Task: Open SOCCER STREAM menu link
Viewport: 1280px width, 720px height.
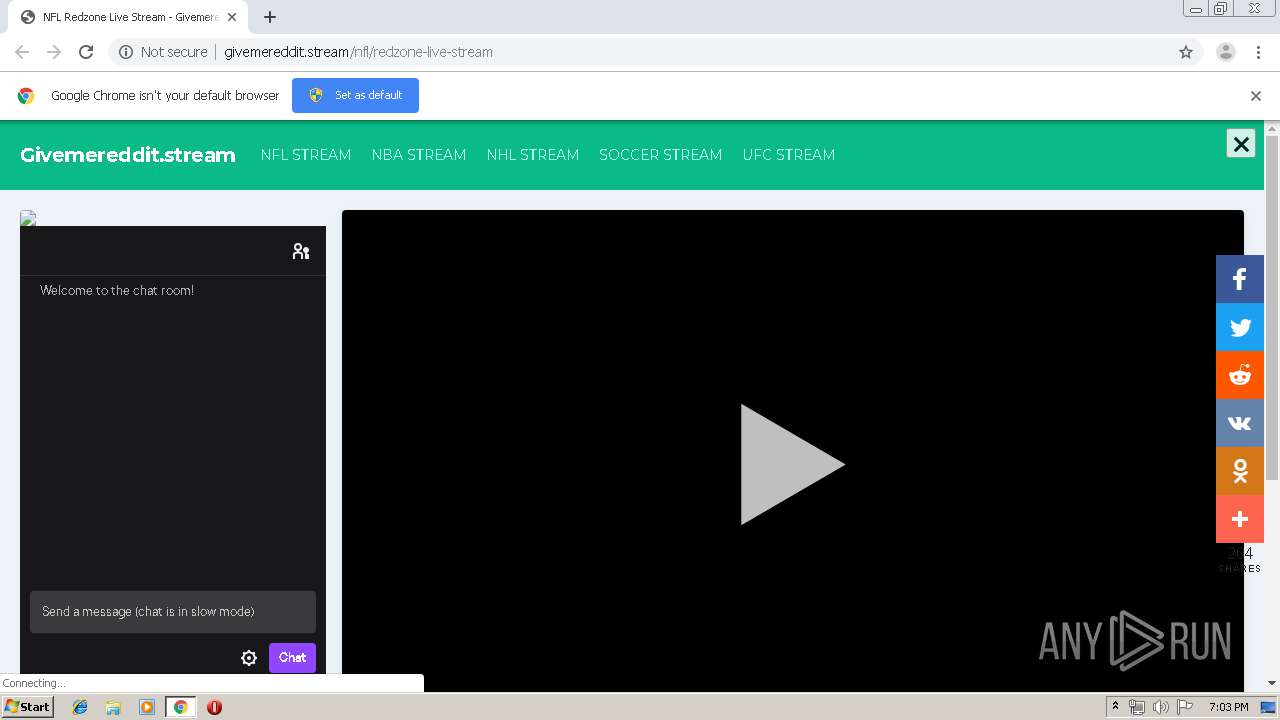Action: point(661,155)
